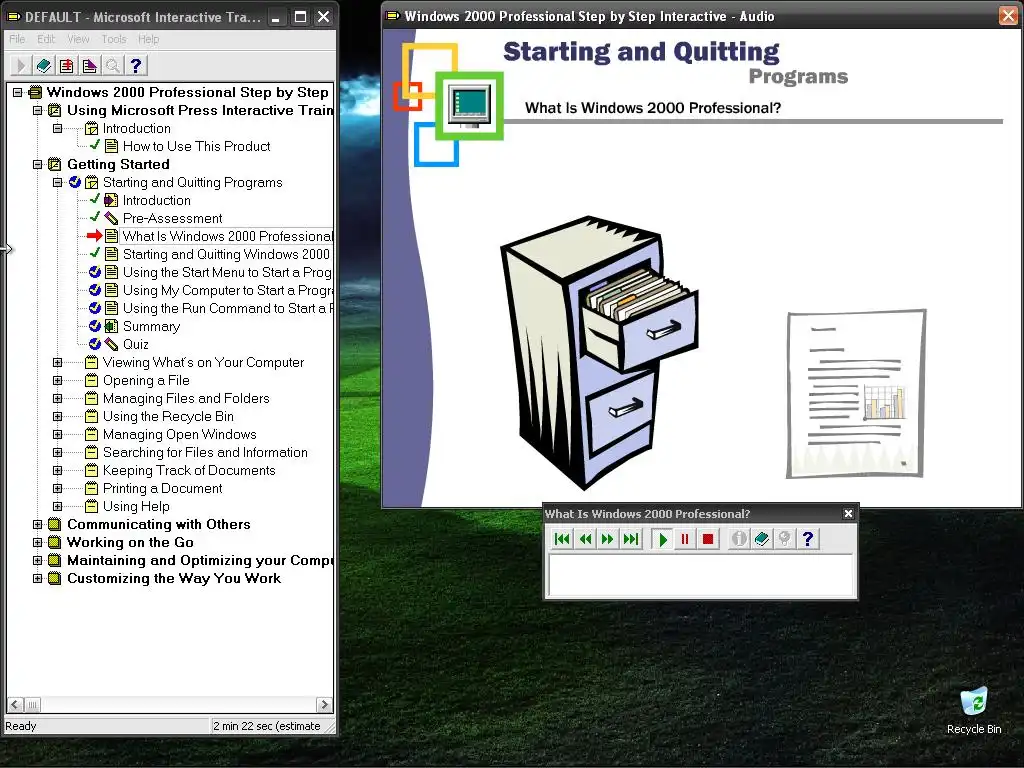
Task: Skip to the end of the audio
Action: pyautogui.click(x=631, y=539)
